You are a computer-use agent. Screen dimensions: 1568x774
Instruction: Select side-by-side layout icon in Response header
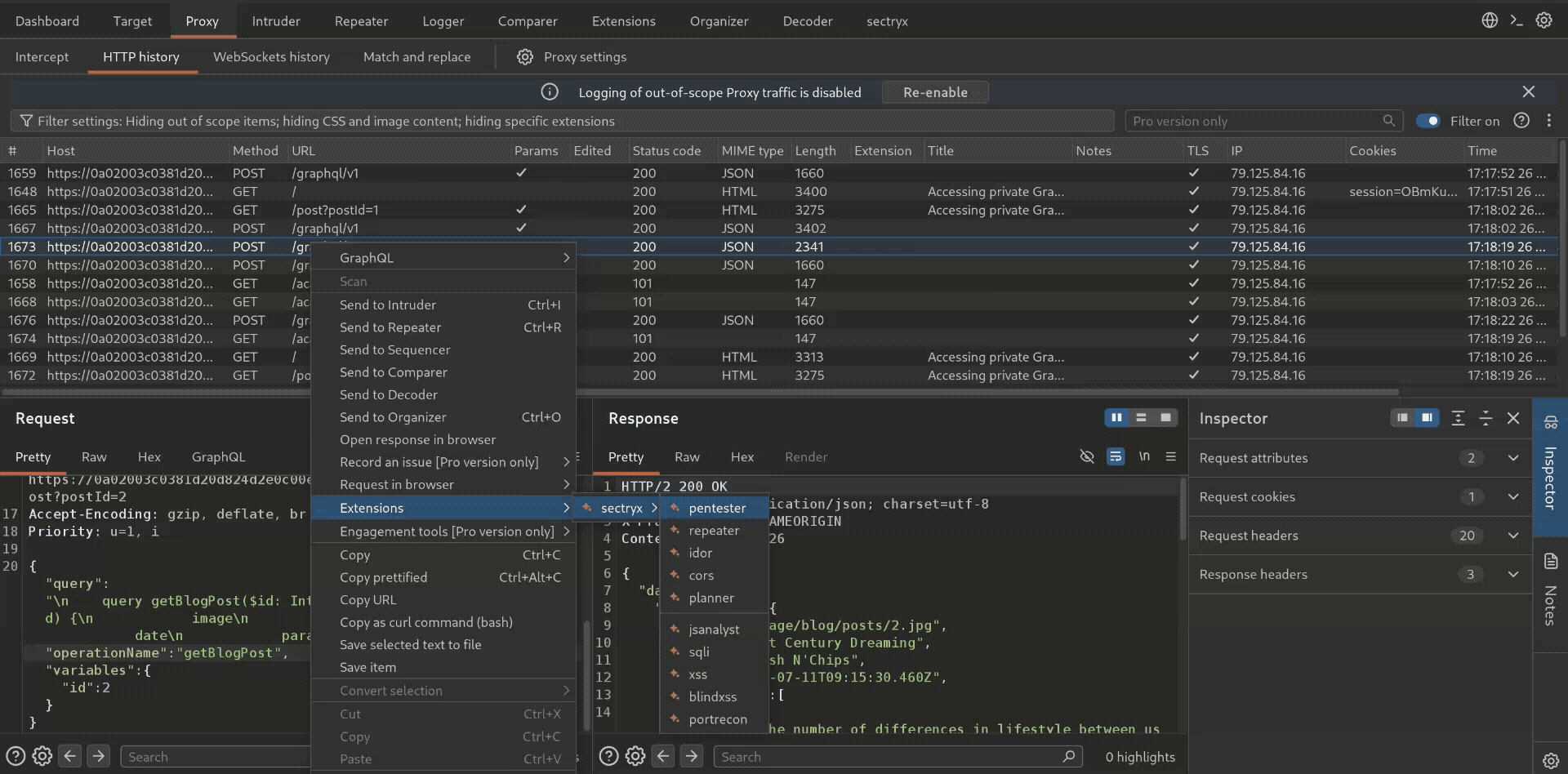[1116, 418]
